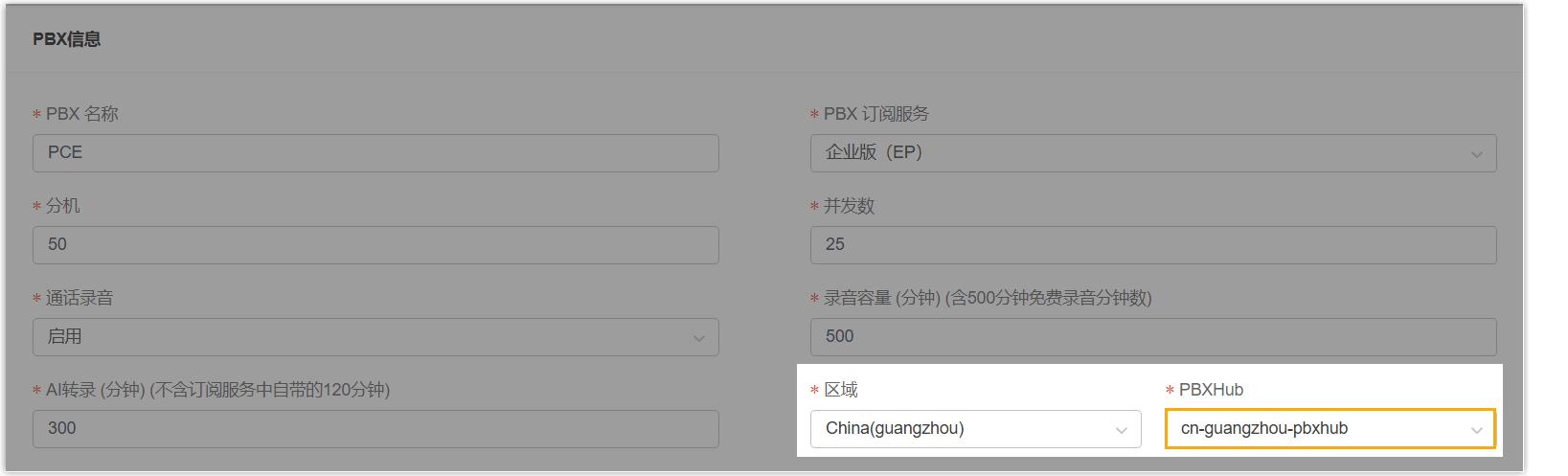
Task: Focus the AI转录 minutes field showing 300
Action: click(x=375, y=429)
